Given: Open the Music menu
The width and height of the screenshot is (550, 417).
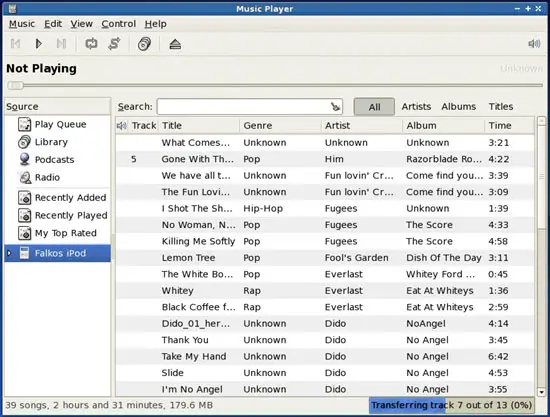Looking at the screenshot, I should [22, 24].
